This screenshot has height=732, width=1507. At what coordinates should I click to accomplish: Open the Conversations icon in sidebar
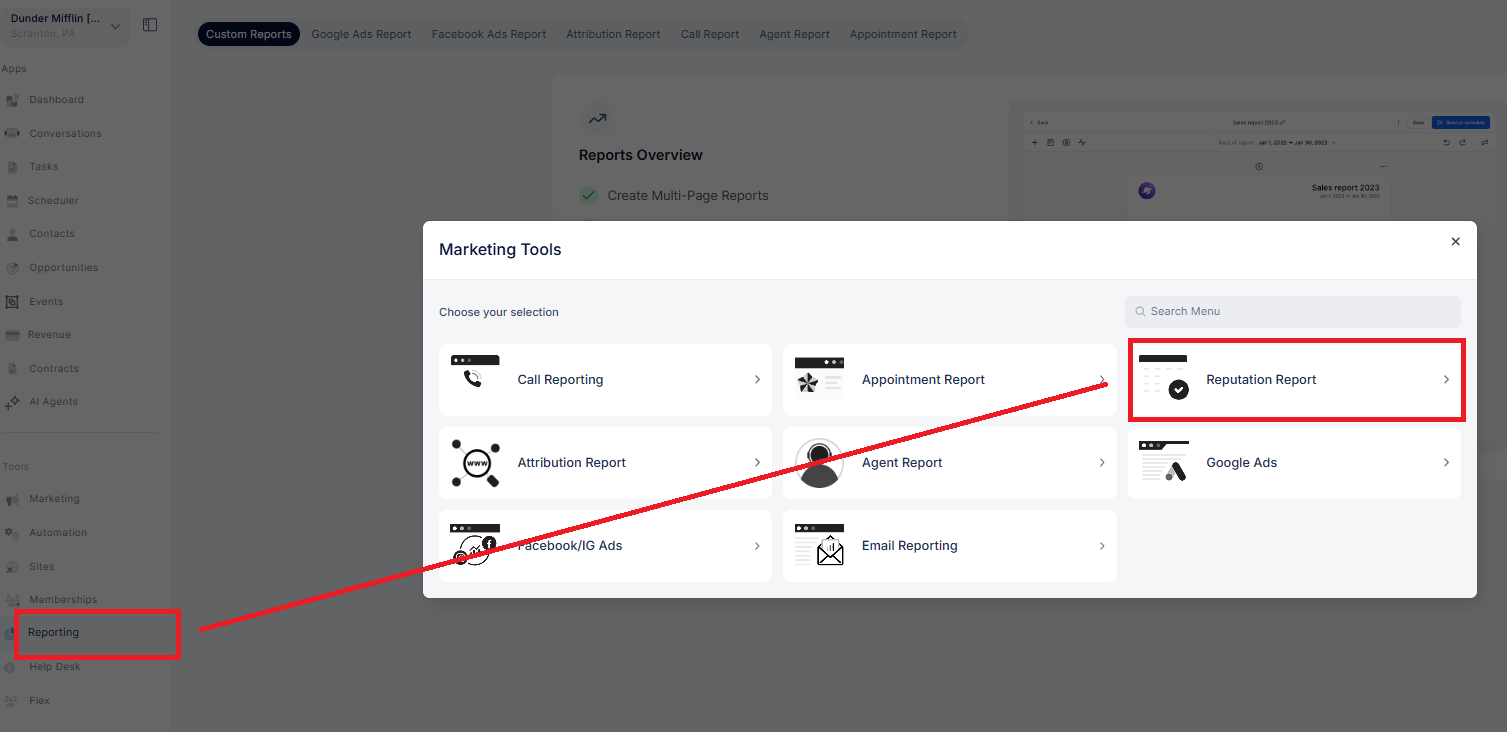pyautogui.click(x=12, y=134)
